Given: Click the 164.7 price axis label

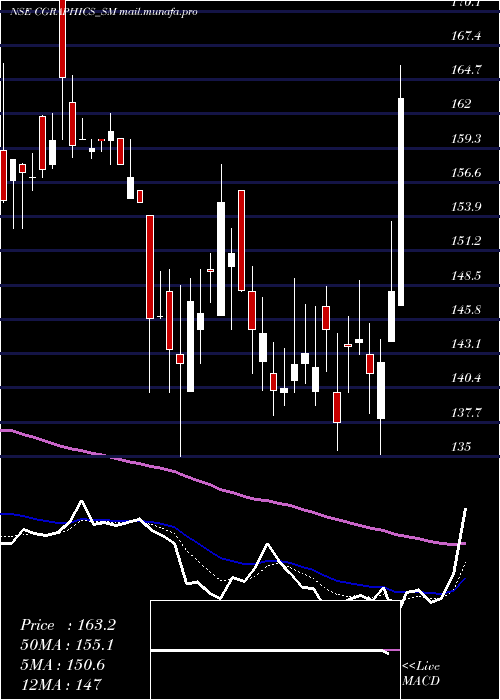Looking at the screenshot, I should click(467, 70).
